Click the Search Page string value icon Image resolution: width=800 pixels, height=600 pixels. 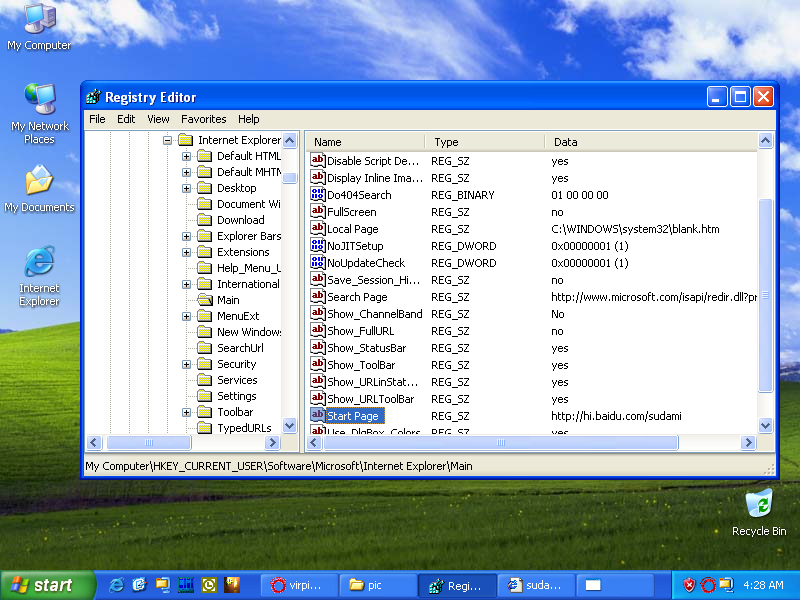(x=317, y=296)
